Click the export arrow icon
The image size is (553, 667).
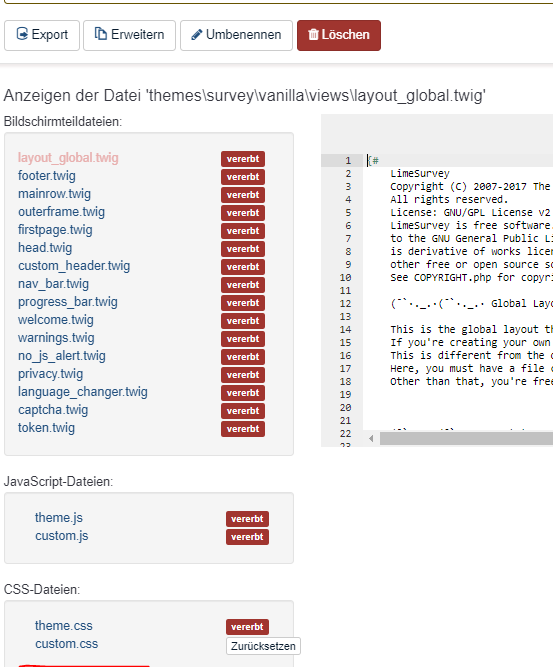tap(22, 34)
